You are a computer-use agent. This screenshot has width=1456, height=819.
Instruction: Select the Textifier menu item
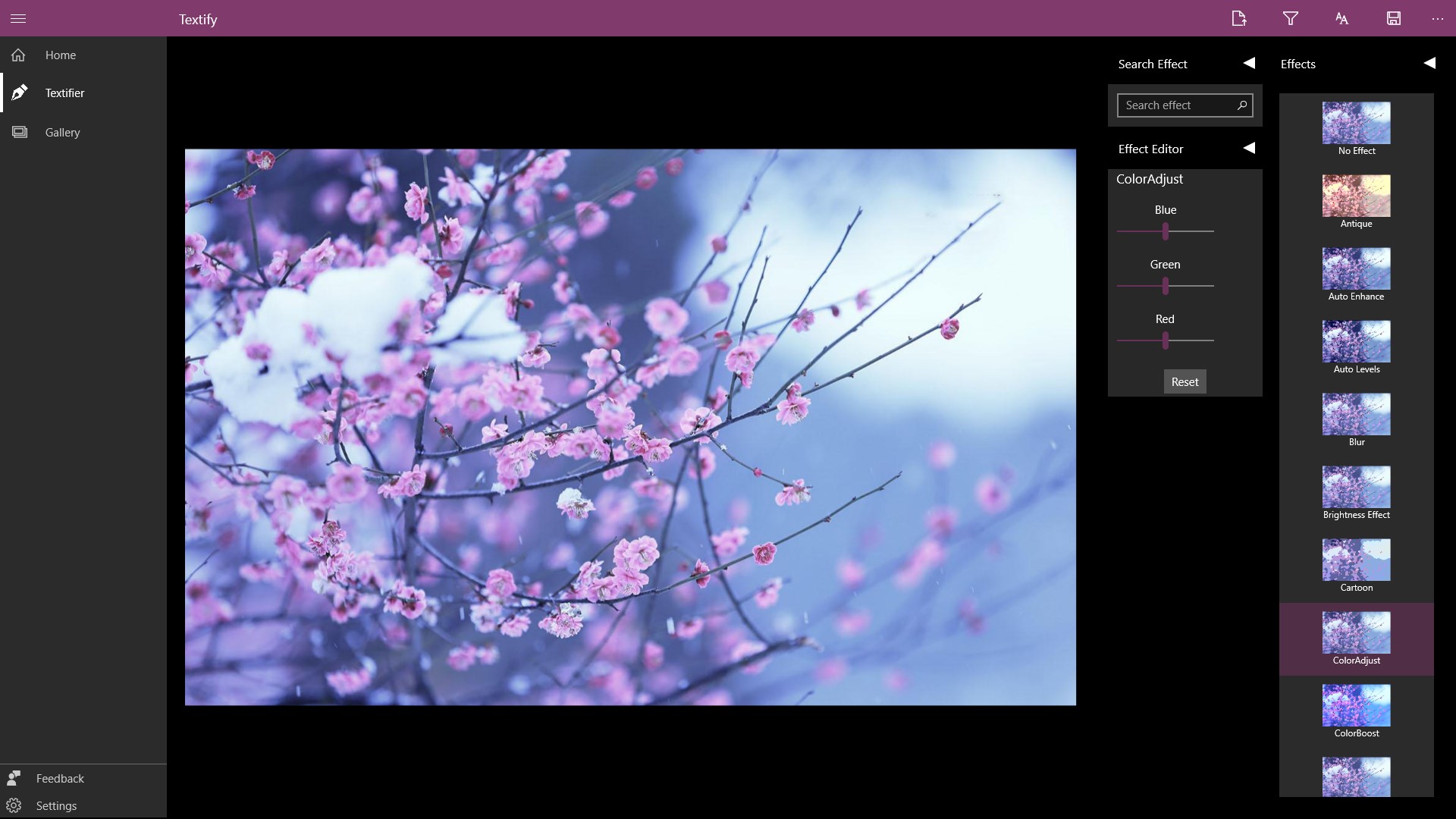pyautogui.click(x=64, y=93)
